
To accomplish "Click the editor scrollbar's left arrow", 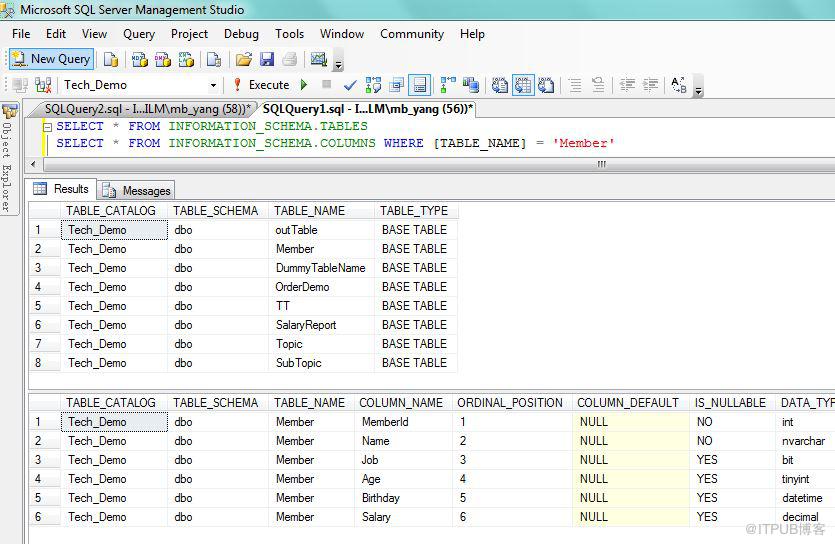I will tap(34, 164).
